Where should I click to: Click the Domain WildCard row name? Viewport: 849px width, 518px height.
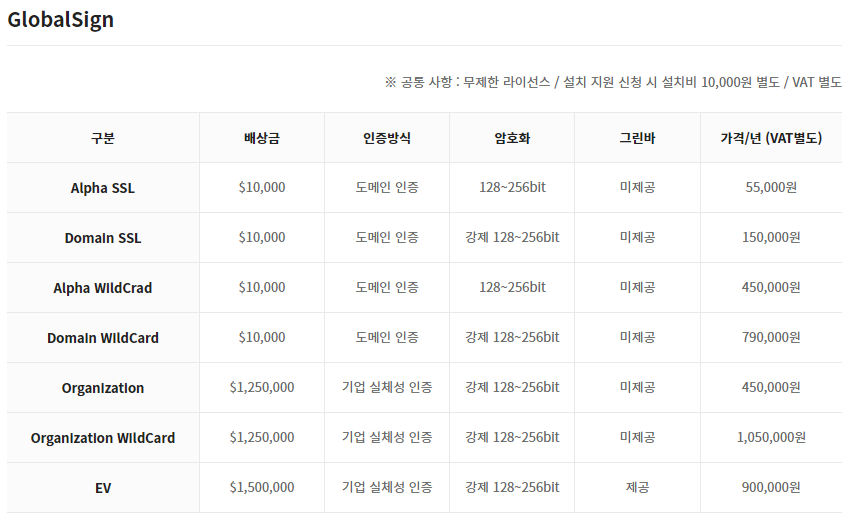[103, 338]
